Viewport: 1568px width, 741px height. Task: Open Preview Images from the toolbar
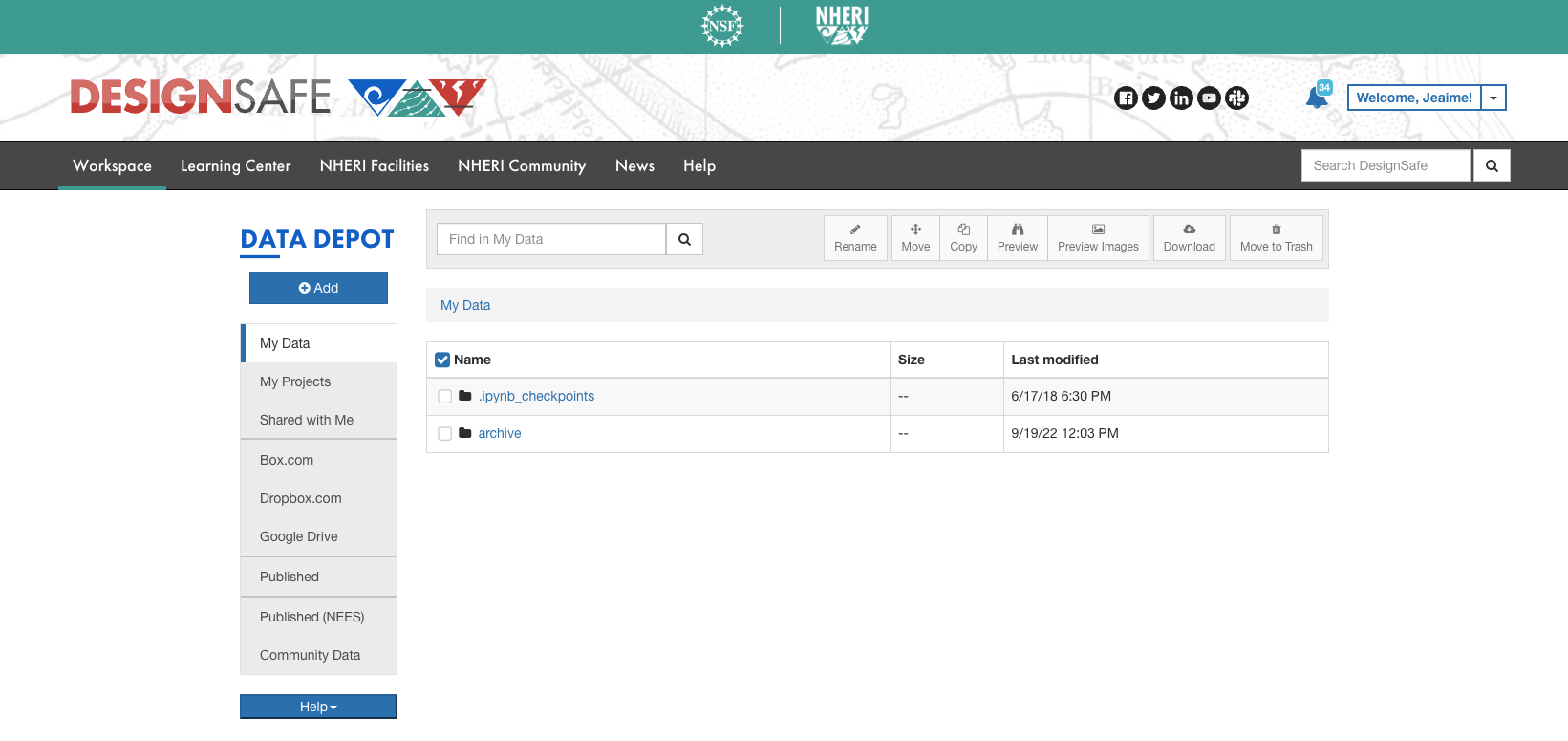(1098, 238)
